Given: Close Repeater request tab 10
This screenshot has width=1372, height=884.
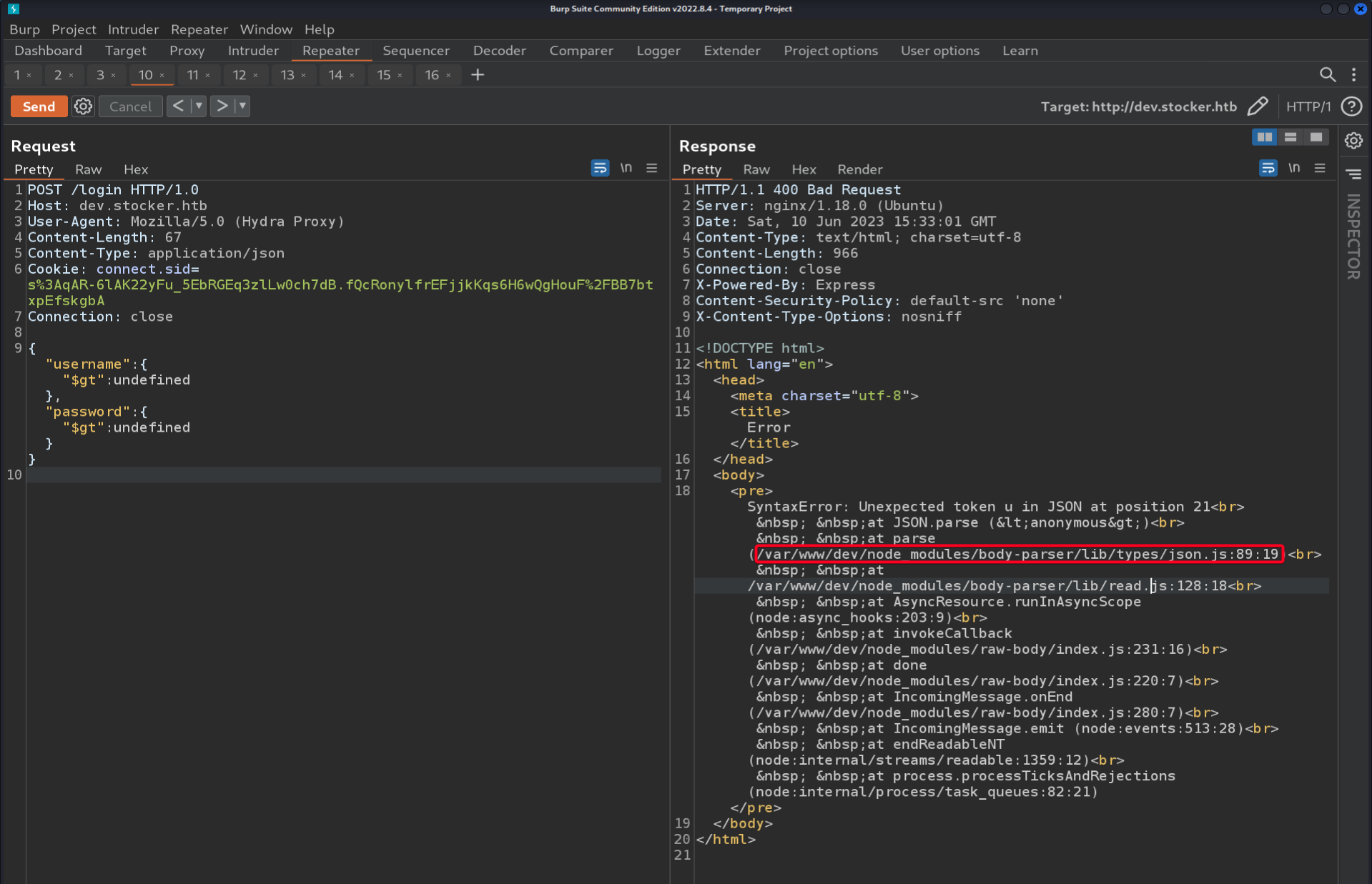Looking at the screenshot, I should pos(162,75).
